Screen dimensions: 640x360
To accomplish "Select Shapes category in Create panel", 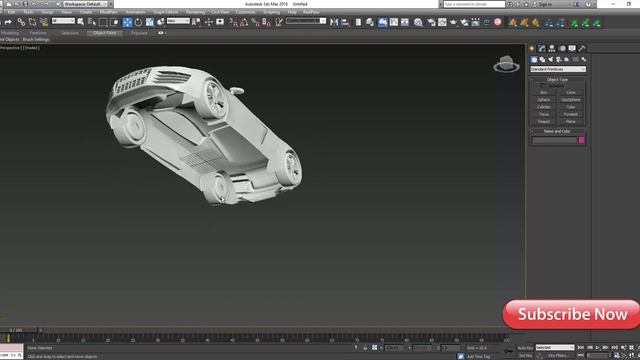I will tap(542, 60).
